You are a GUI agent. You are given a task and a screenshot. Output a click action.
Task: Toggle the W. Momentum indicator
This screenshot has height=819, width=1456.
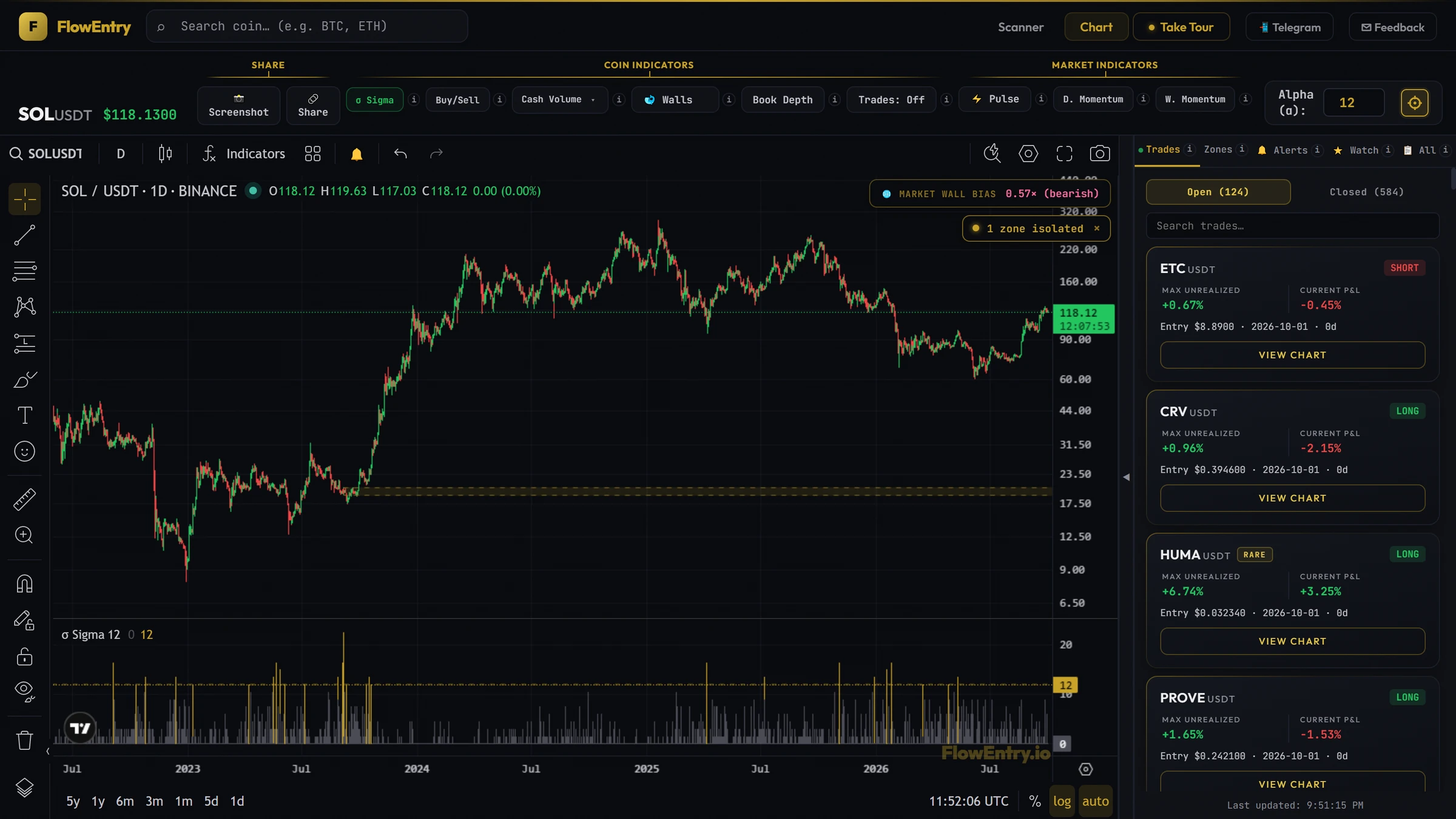pyautogui.click(x=1195, y=99)
